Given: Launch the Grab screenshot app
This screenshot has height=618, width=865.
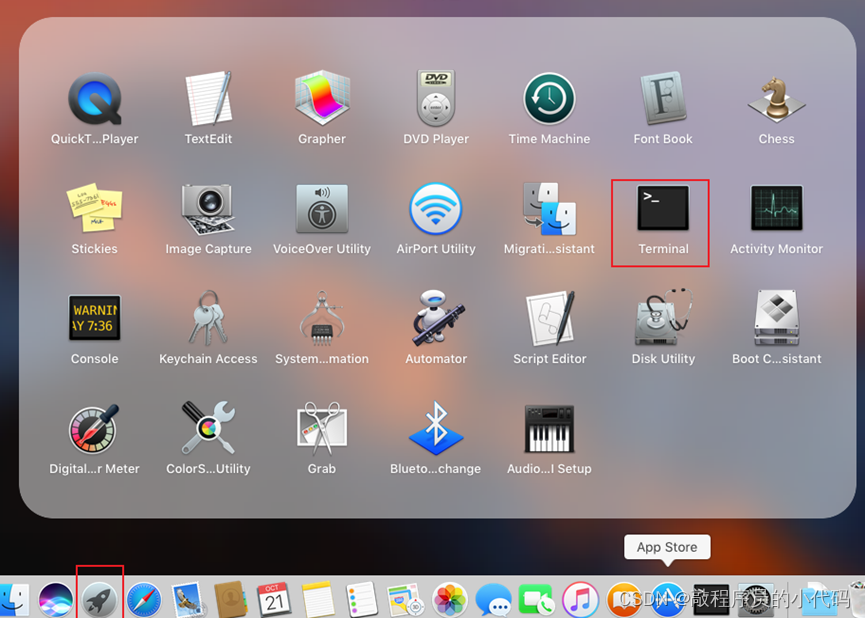Looking at the screenshot, I should click(x=322, y=428).
